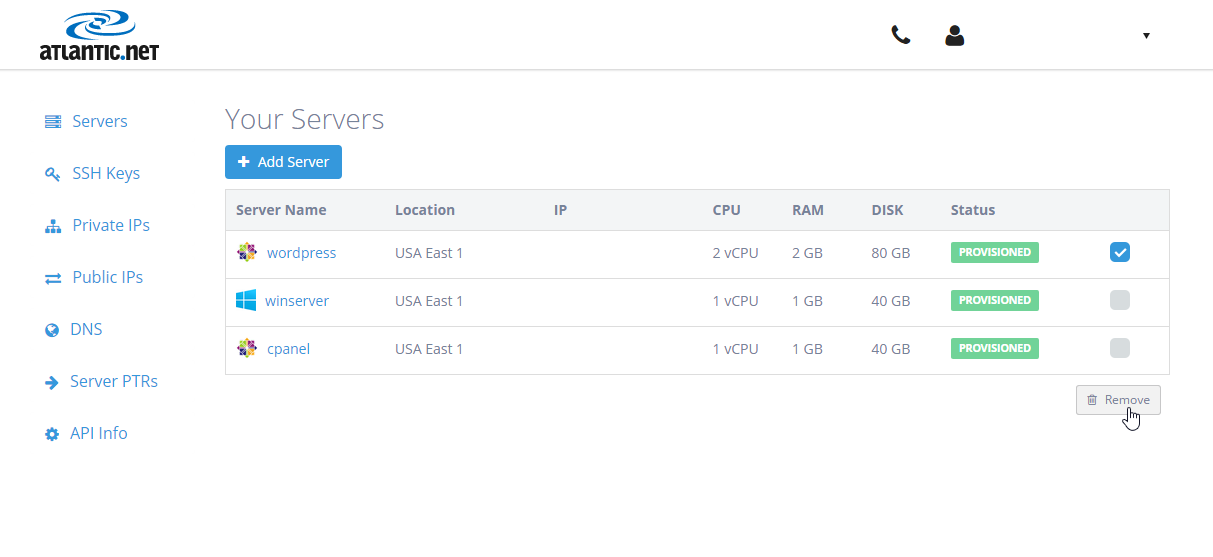Go to SSH Keys page

tap(106, 173)
